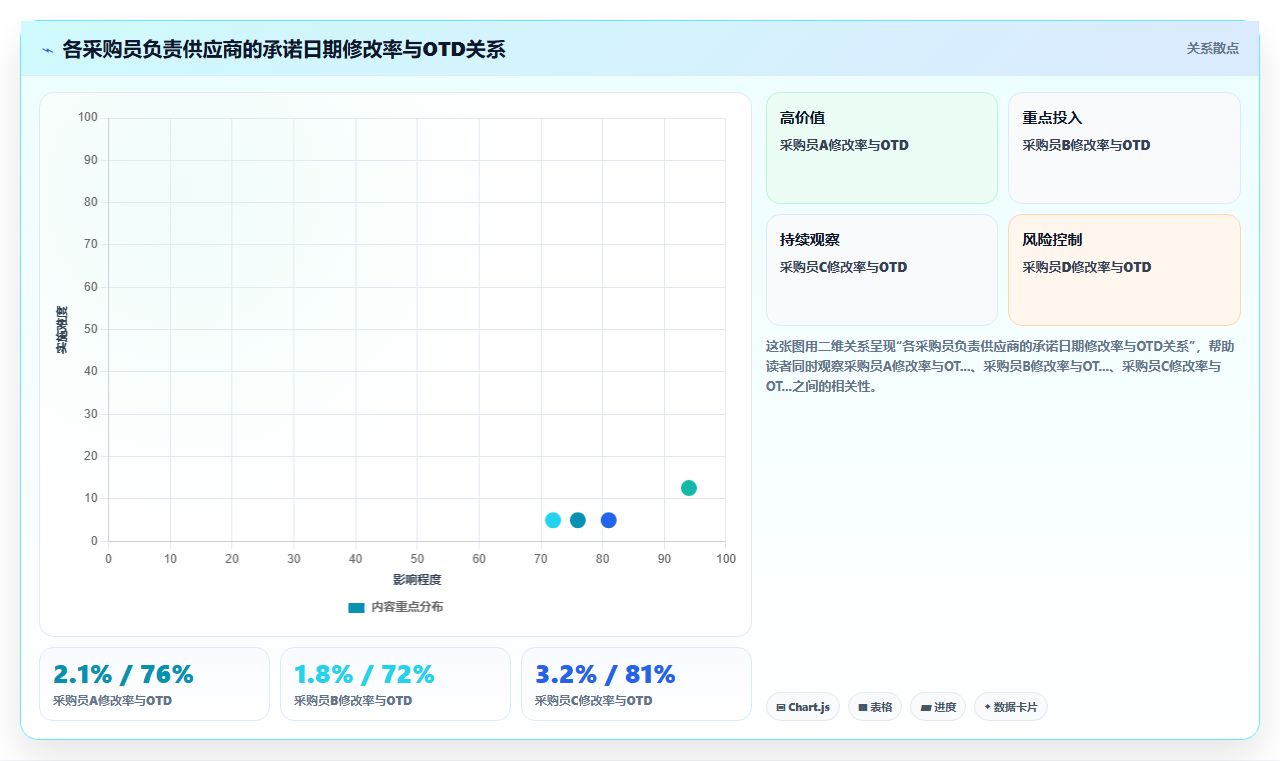Screen dimensions: 1280x761
Task: Click the 2.1% / 76% stat value
Action: (x=123, y=674)
